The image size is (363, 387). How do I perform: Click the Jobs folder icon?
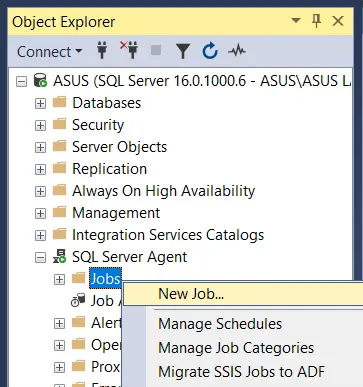tap(79, 278)
